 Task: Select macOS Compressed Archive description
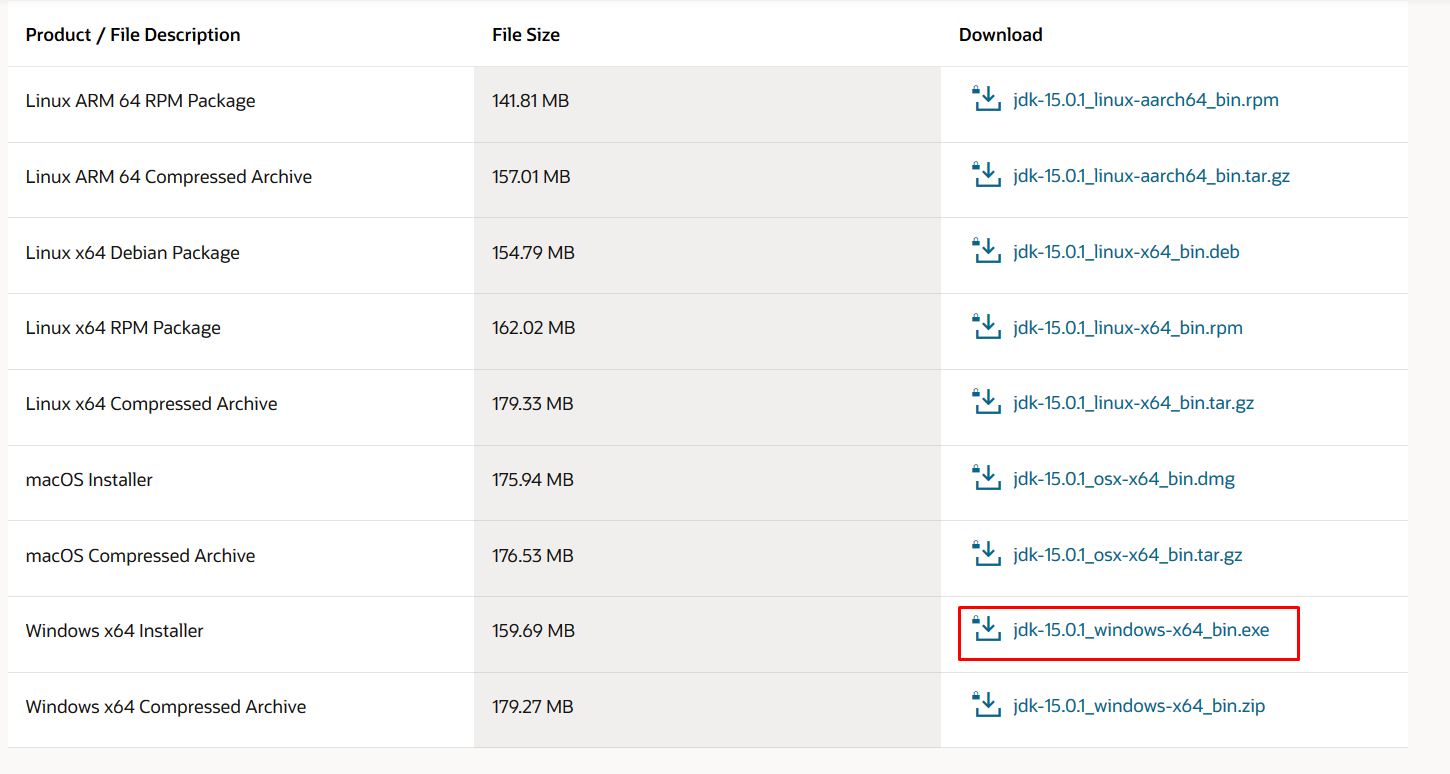coord(140,556)
